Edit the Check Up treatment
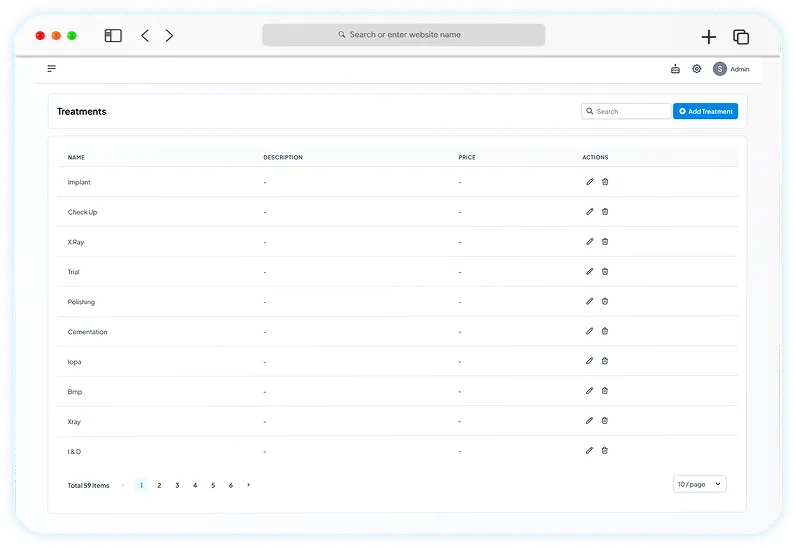 (x=589, y=212)
